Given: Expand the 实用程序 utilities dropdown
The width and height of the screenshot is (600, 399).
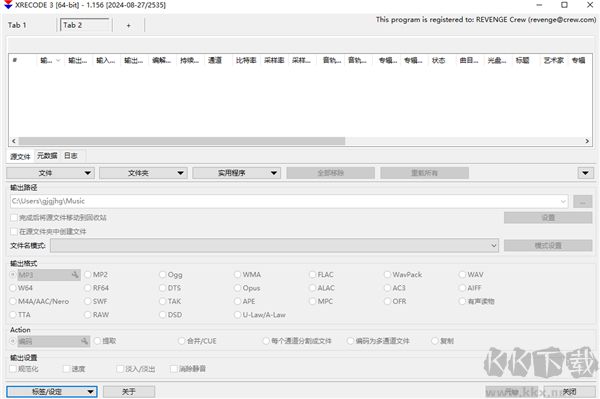Looking at the screenshot, I should tap(237, 173).
